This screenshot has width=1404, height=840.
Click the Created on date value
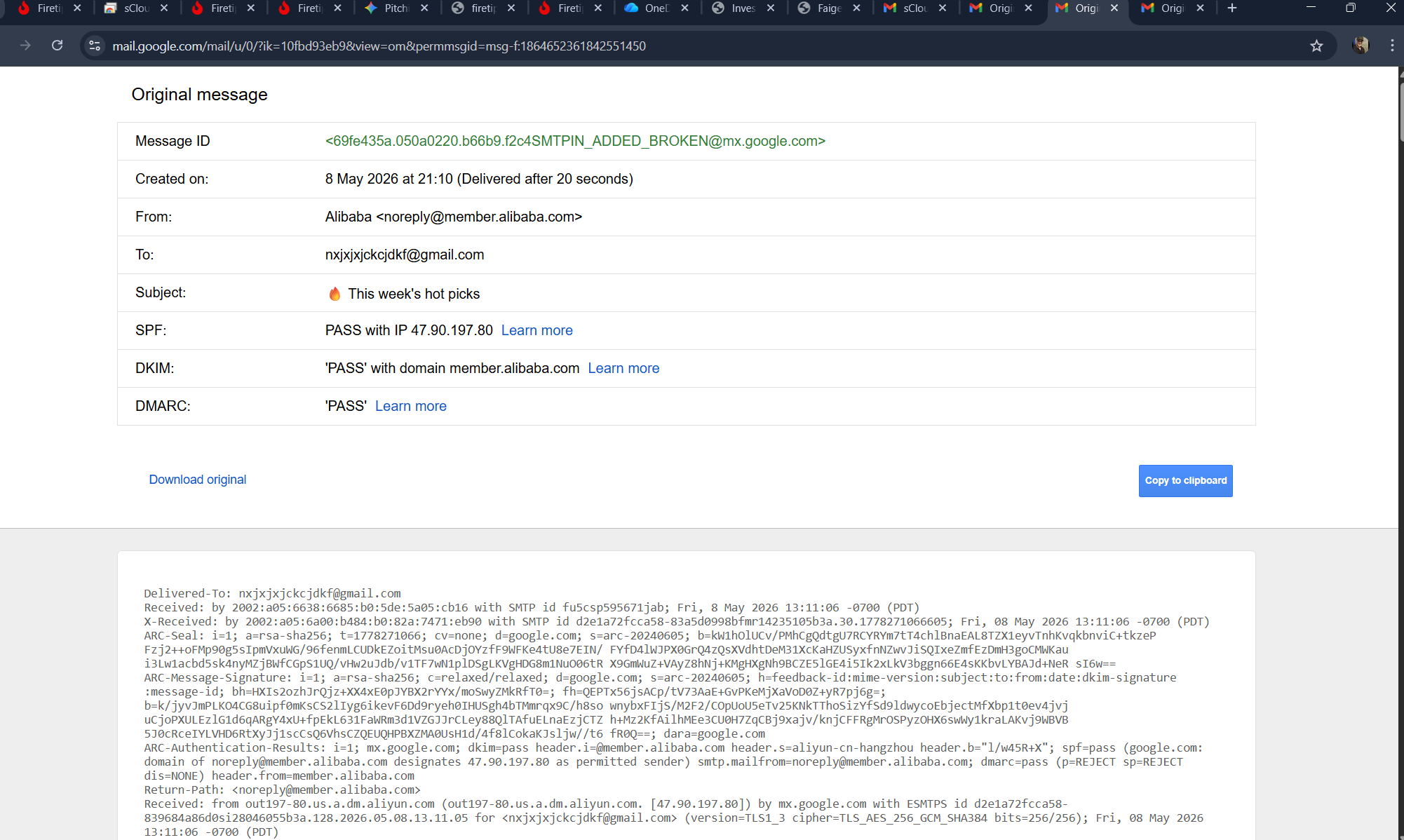coord(479,179)
